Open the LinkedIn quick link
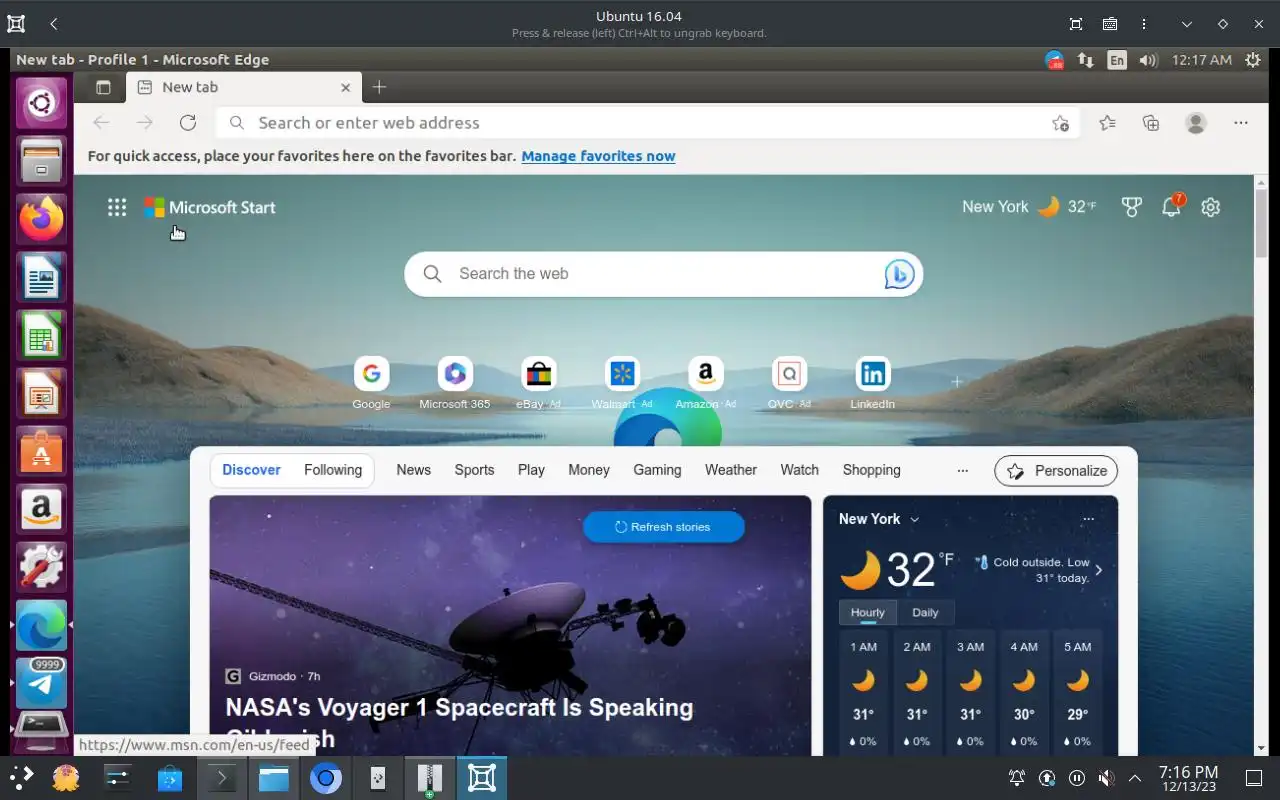The width and height of the screenshot is (1280, 800). click(x=873, y=383)
